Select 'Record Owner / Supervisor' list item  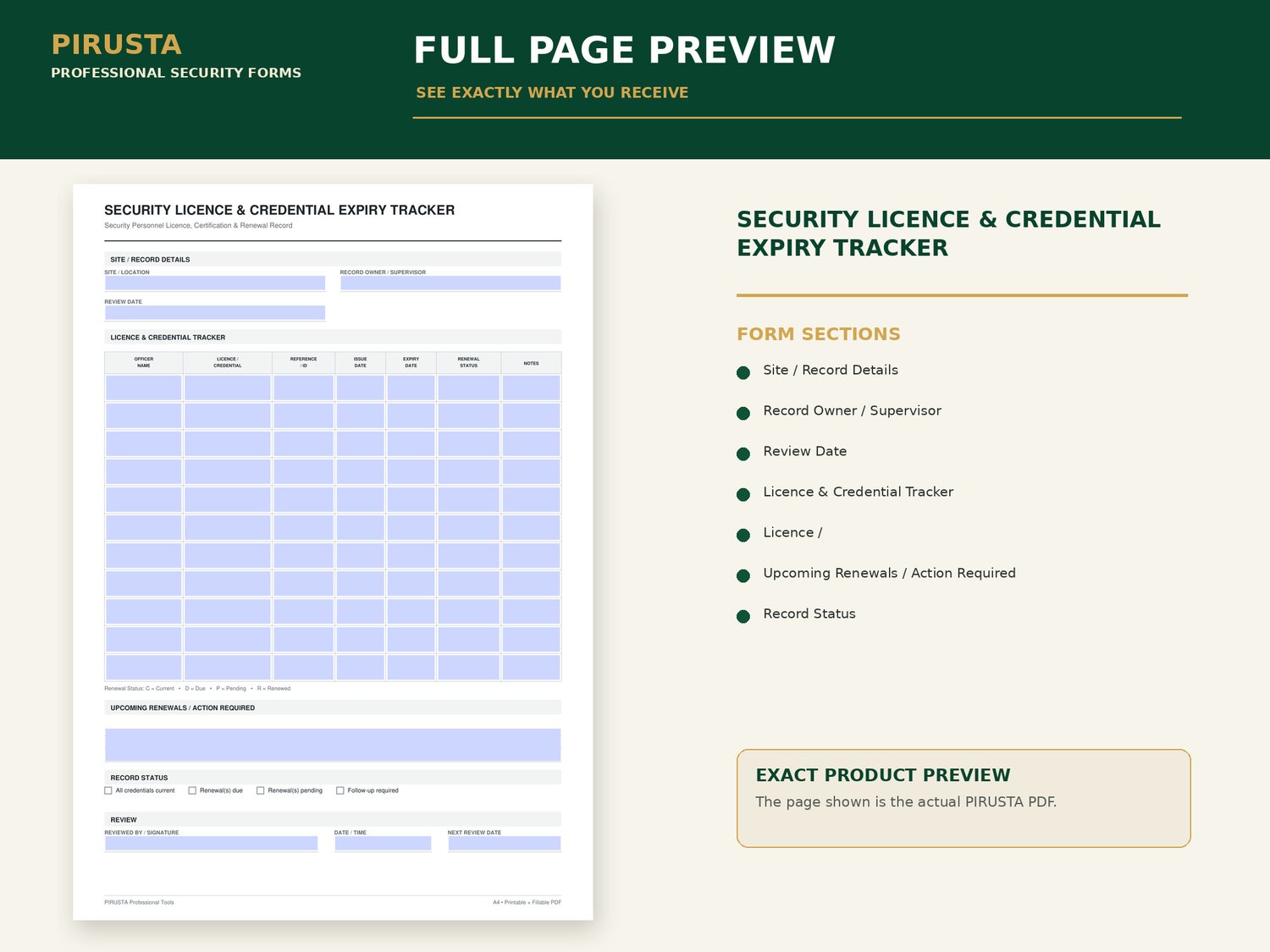[x=852, y=410]
